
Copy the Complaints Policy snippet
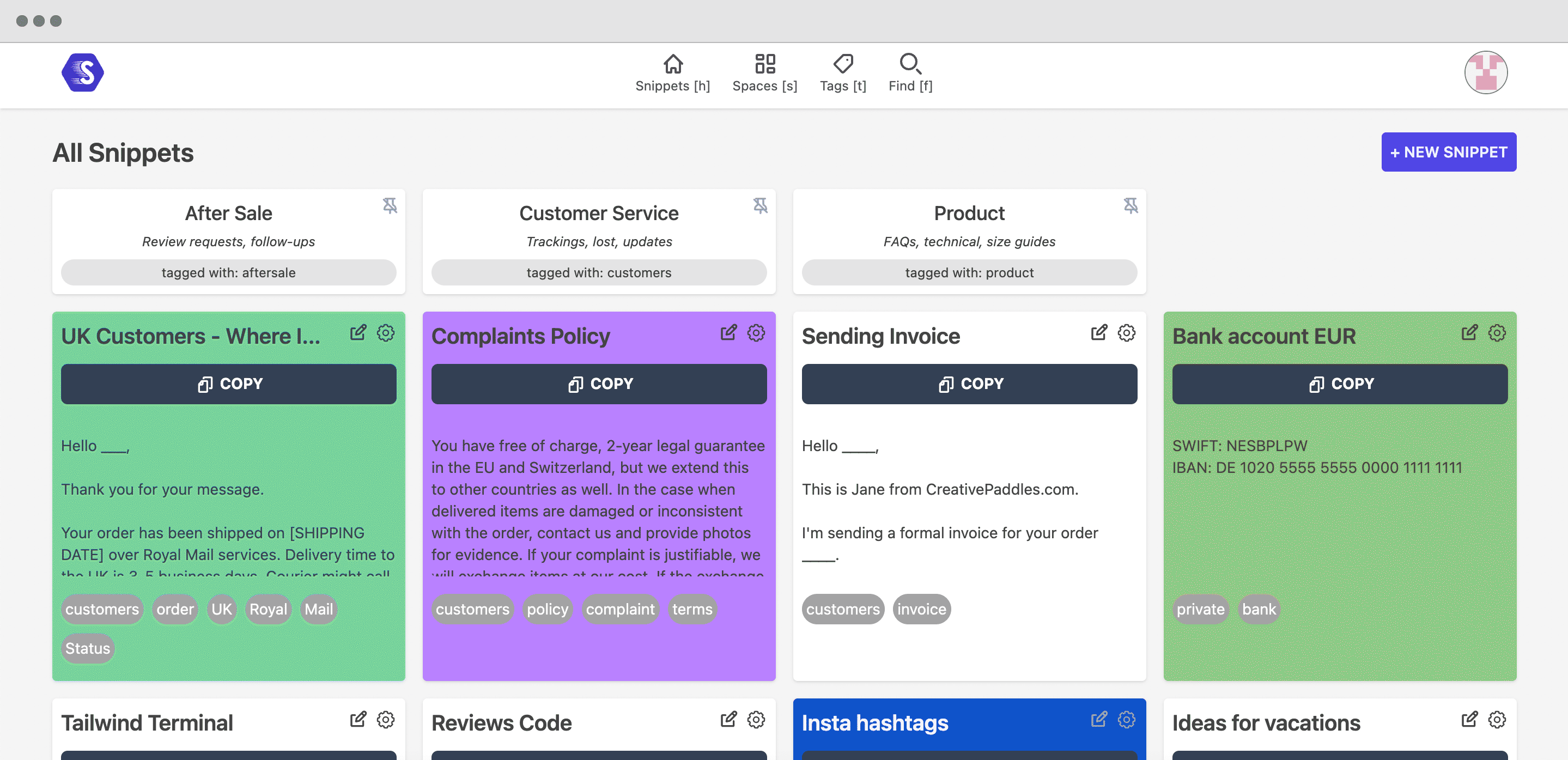click(x=599, y=384)
